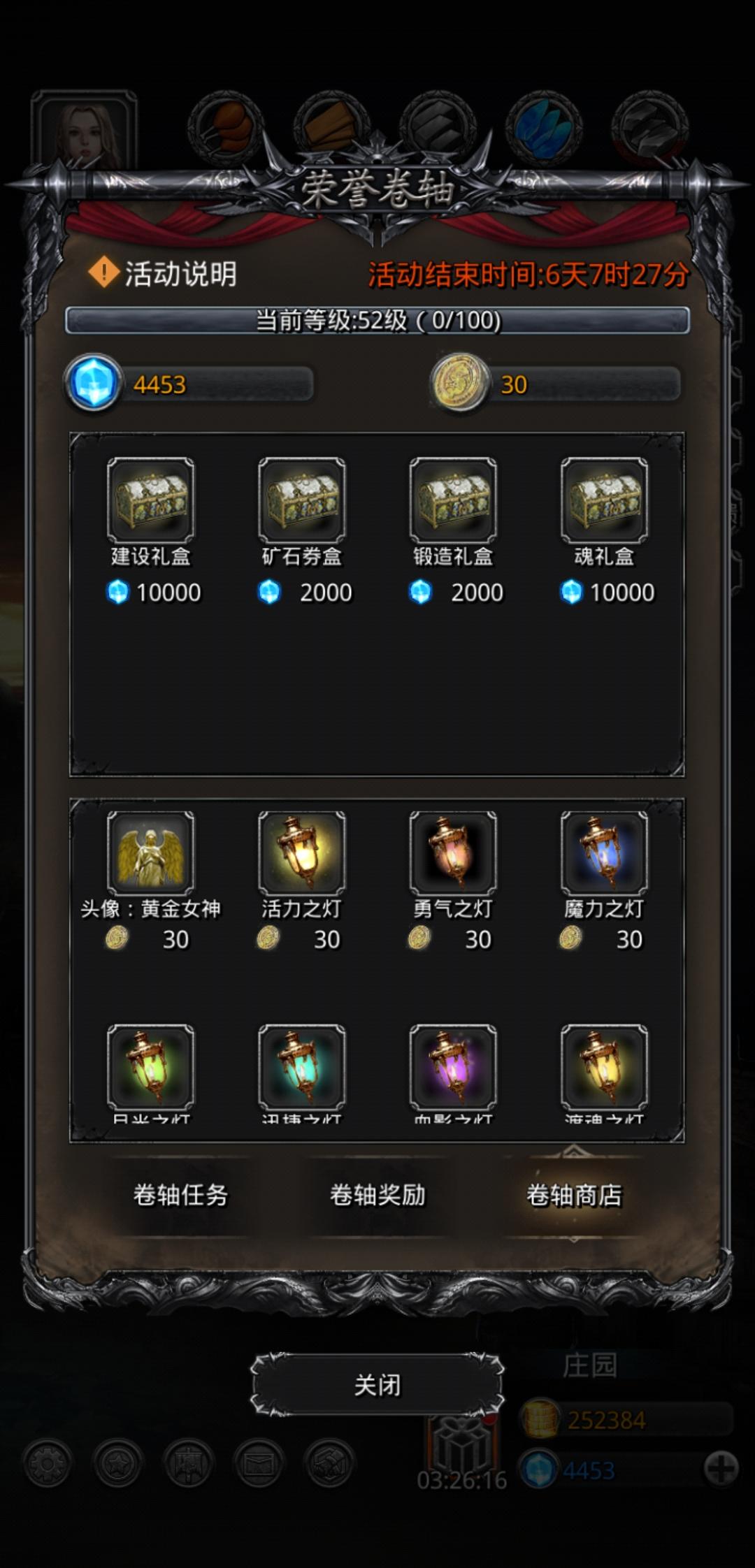Choose the 活力之灯 yellow lantern
755x1568 pixels.
302,853
